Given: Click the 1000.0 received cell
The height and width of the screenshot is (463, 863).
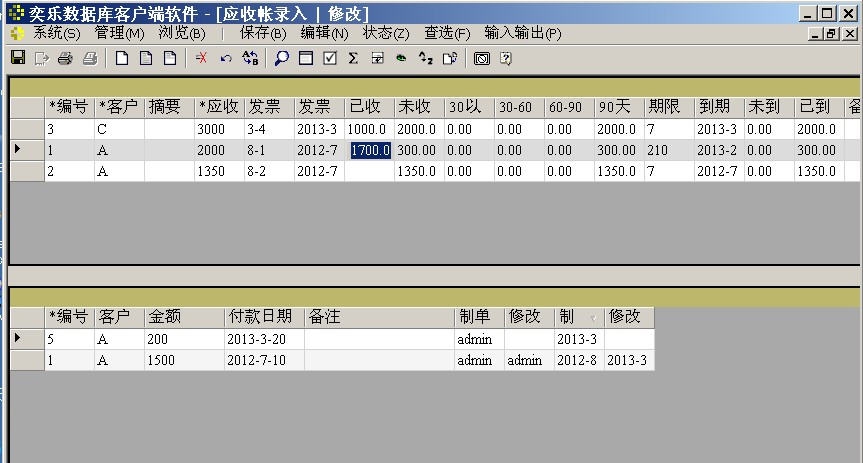Looking at the screenshot, I should (x=369, y=129).
